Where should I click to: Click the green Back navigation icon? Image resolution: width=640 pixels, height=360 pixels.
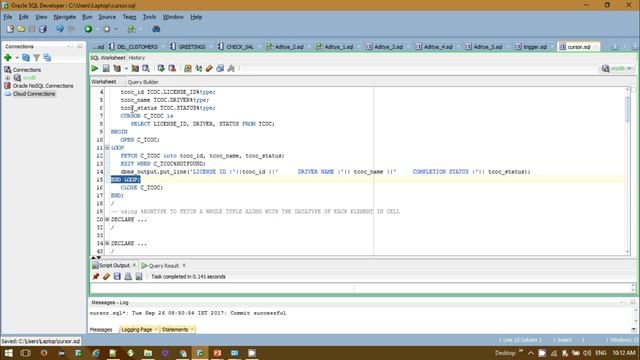tap(88, 29)
